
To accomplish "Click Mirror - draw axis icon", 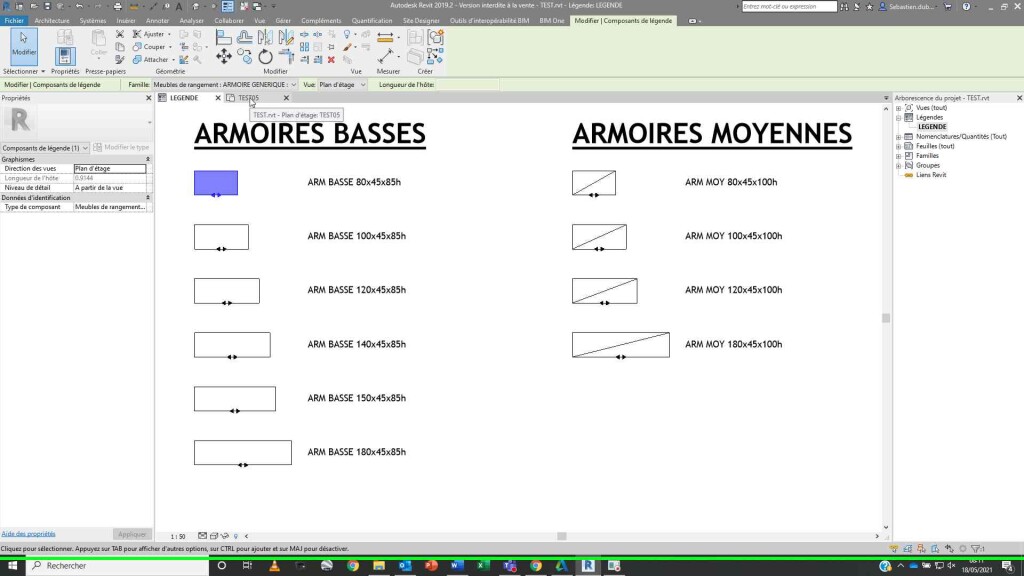I will coord(286,37).
